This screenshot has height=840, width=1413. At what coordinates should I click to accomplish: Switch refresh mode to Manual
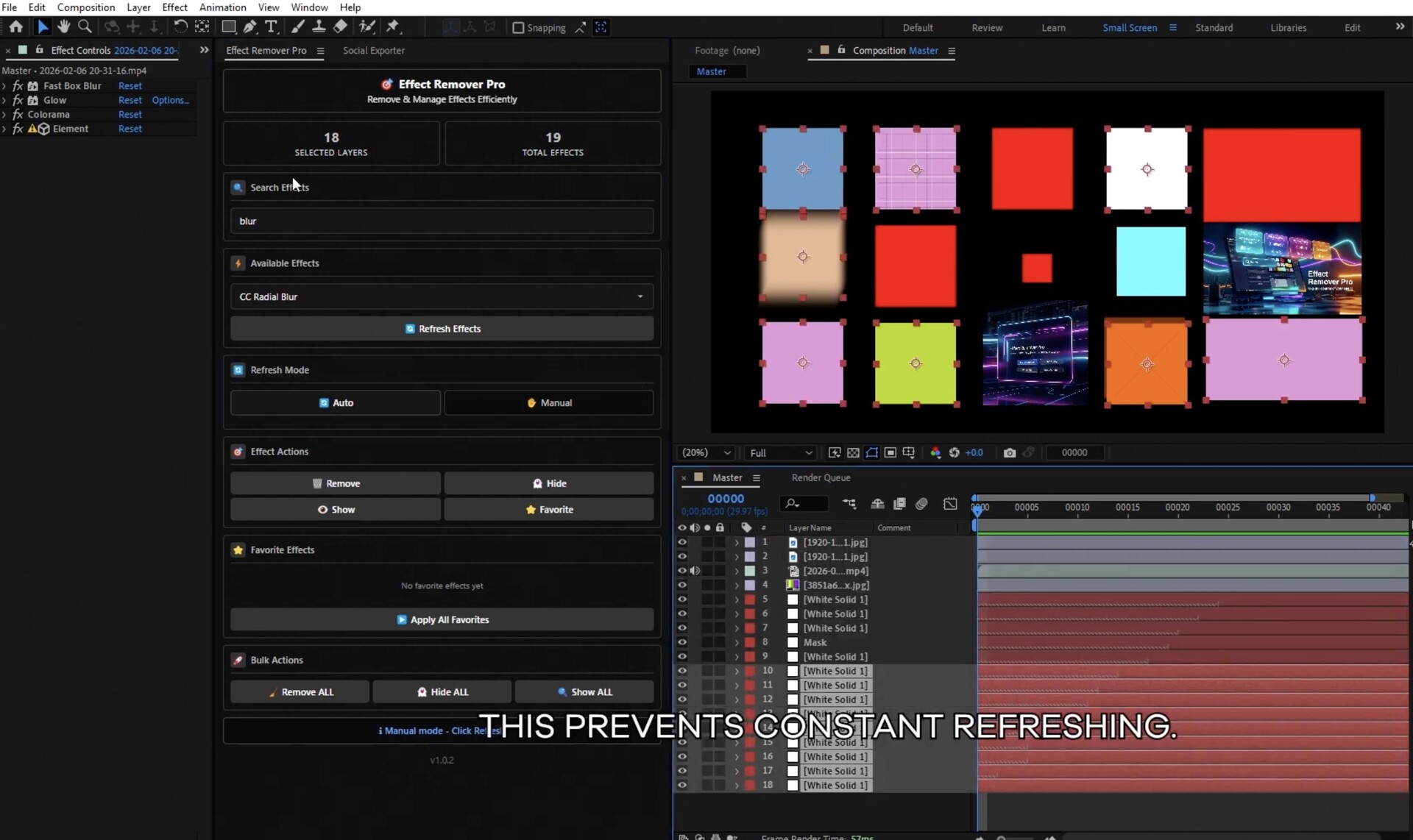(x=549, y=402)
